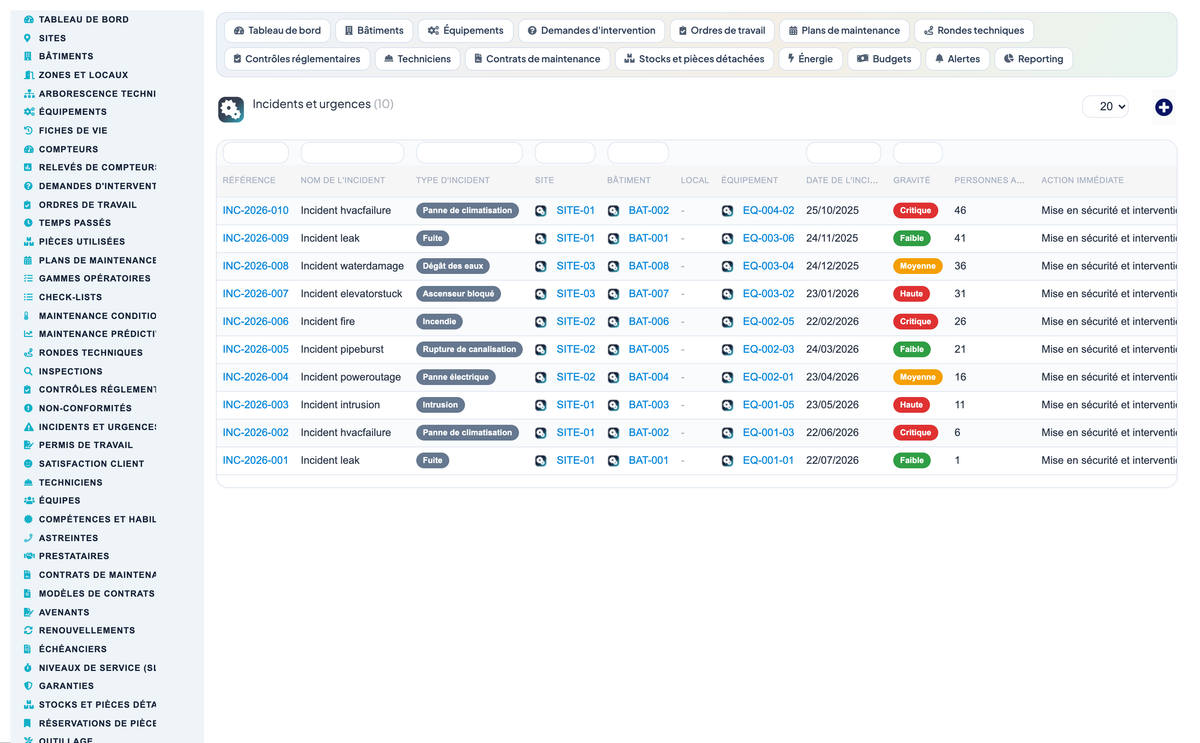Click the gears icon beside Incidents et urgences
The image size is (1200, 743).
point(231,110)
